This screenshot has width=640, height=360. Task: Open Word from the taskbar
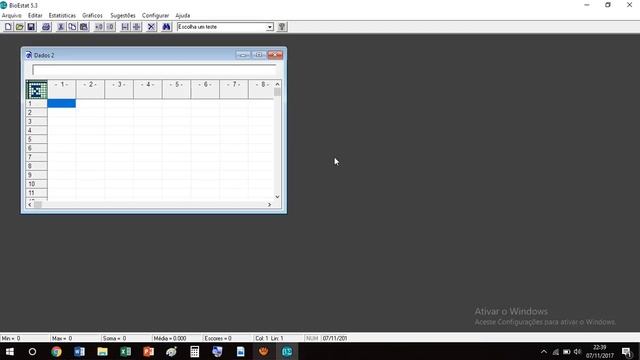pos(79,352)
